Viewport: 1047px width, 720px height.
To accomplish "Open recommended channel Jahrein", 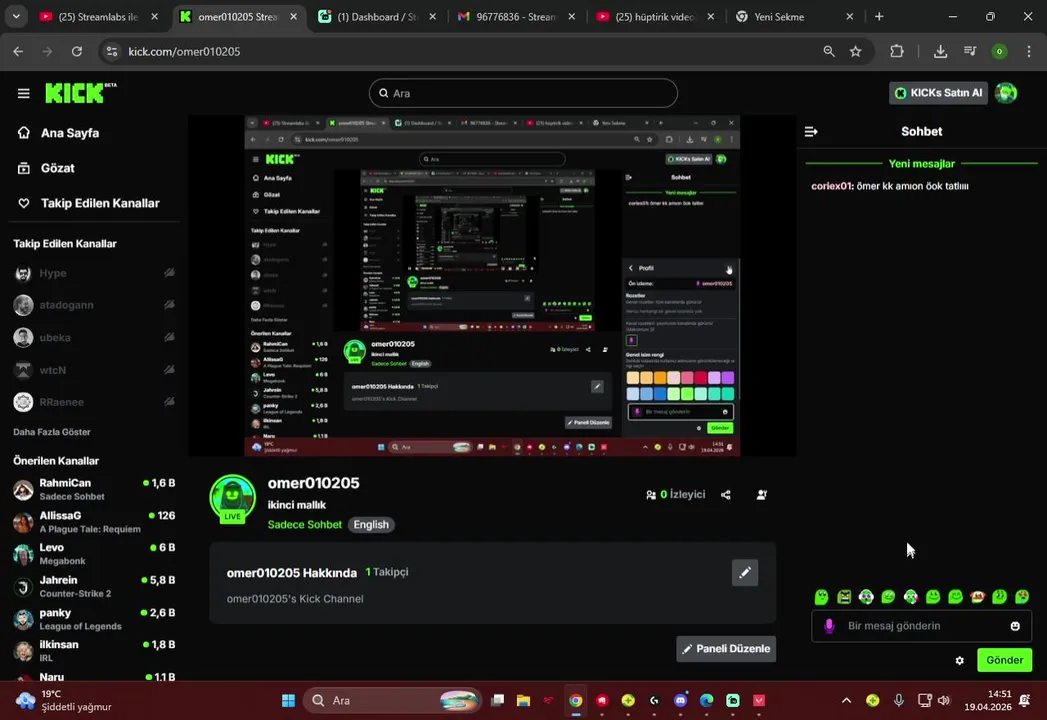I will point(93,586).
